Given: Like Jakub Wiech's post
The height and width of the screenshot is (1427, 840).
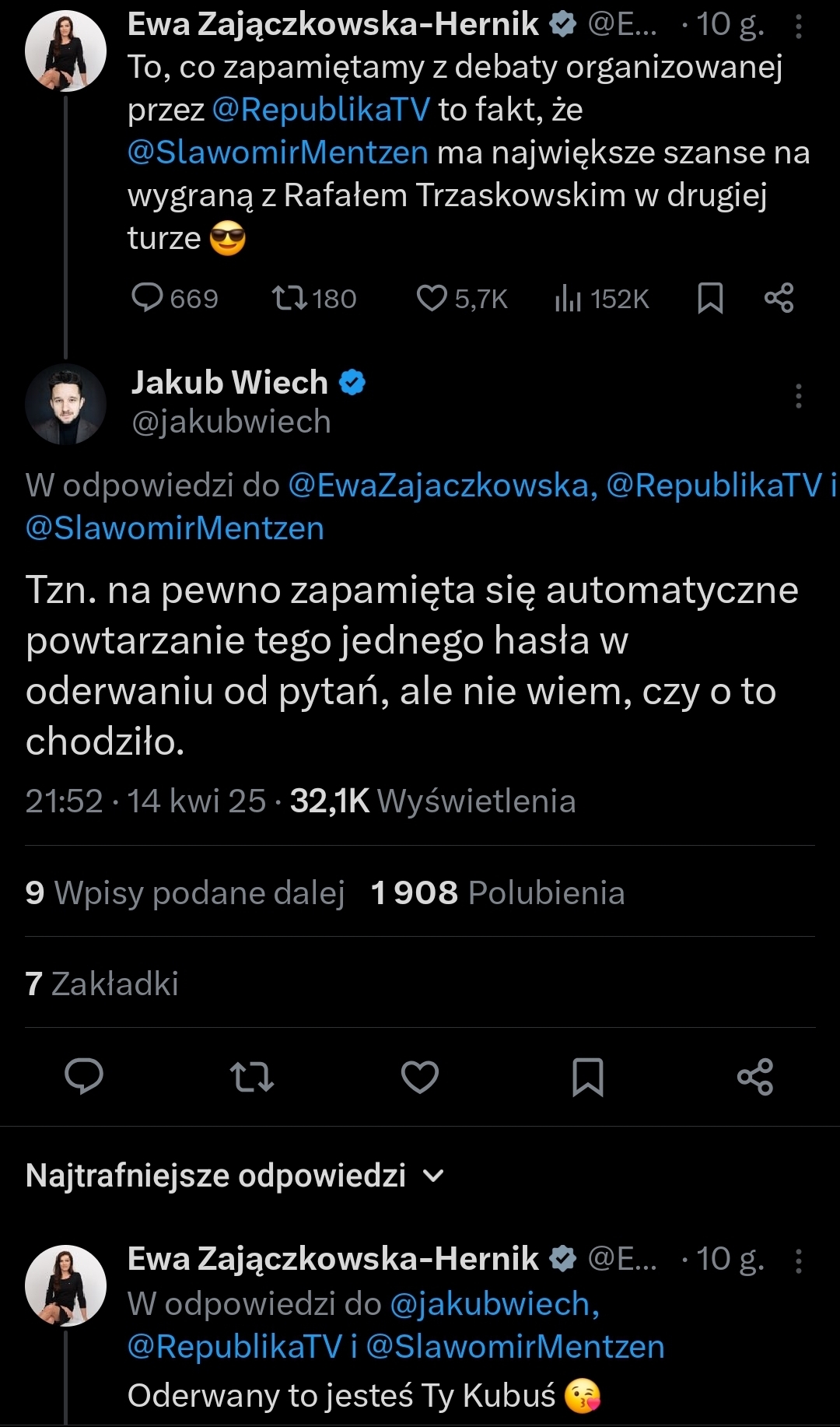Looking at the screenshot, I should point(420,1077).
